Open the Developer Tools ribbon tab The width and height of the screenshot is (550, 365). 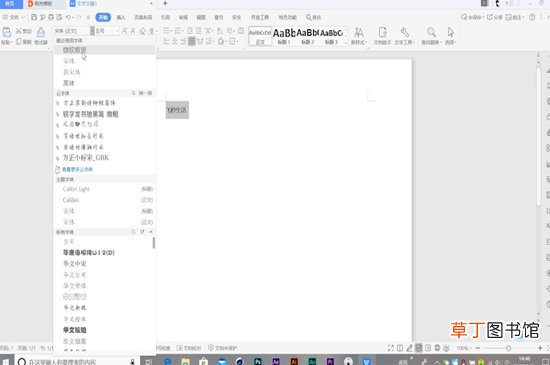[x=260, y=17]
